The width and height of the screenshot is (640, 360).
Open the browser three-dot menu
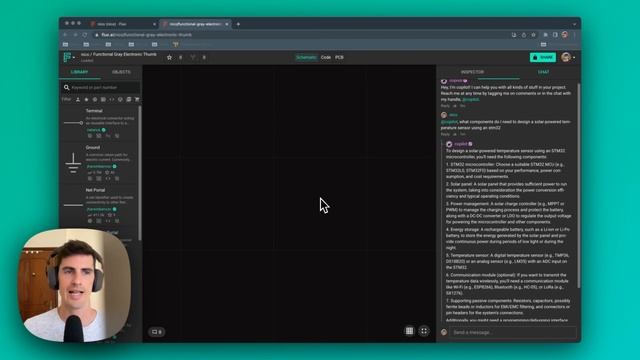coord(574,35)
